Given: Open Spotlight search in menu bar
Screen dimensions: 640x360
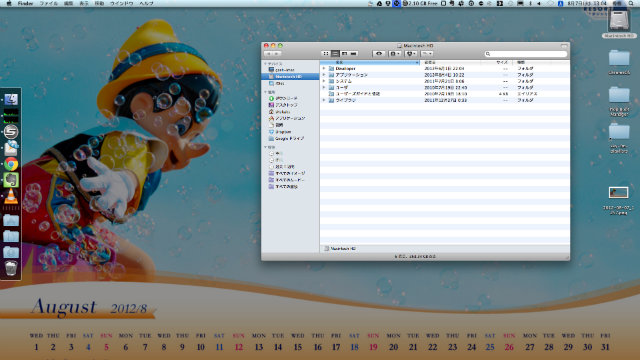Looking at the screenshot, I should [x=631, y=3].
